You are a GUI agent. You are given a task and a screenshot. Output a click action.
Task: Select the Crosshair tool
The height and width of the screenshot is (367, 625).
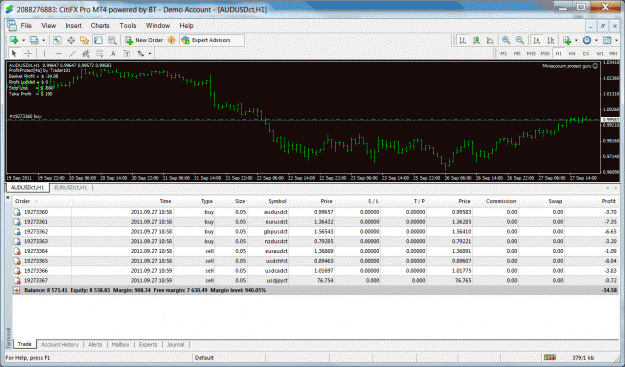click(28, 53)
